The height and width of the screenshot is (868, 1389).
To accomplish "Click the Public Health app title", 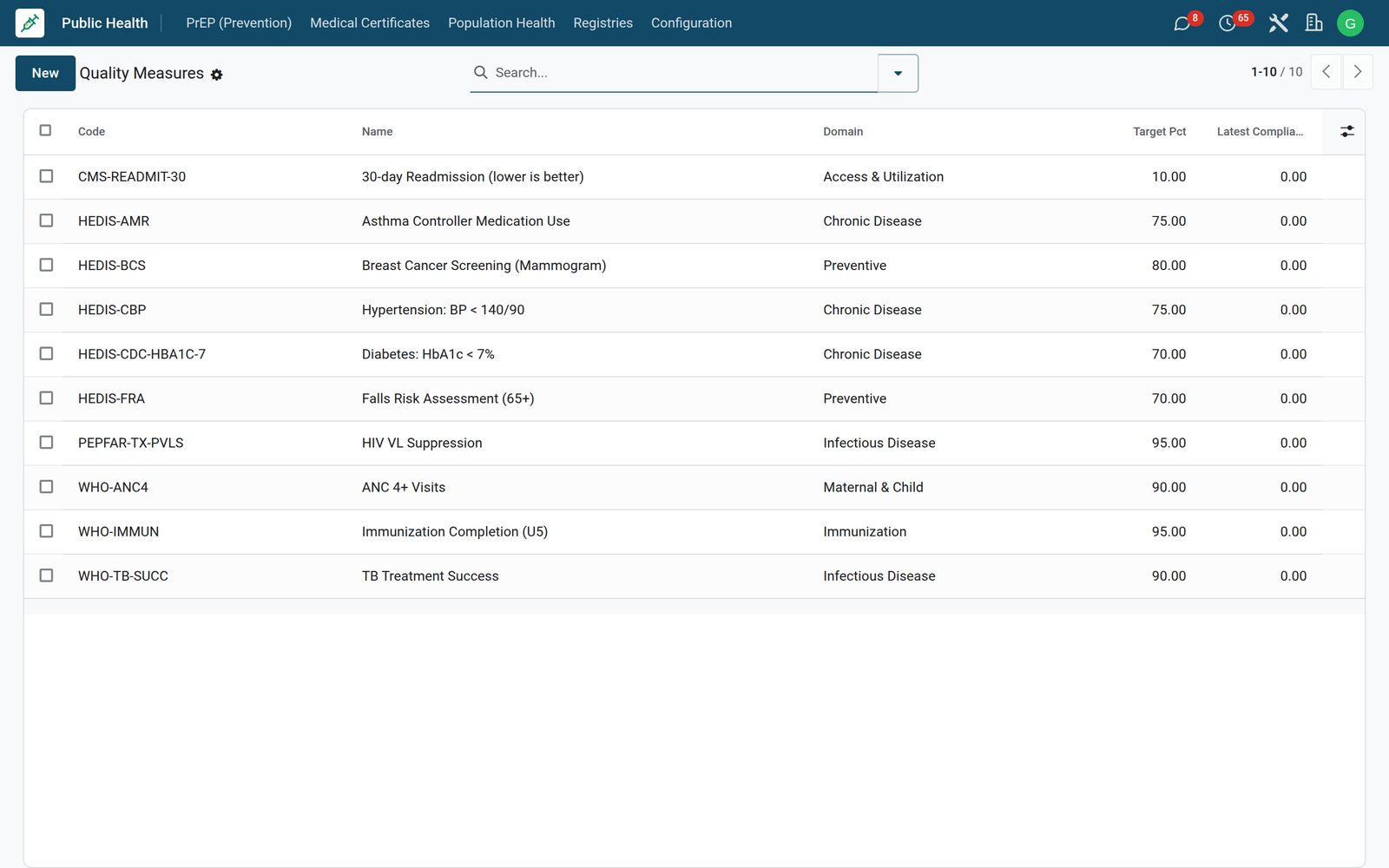I will 104,23.
